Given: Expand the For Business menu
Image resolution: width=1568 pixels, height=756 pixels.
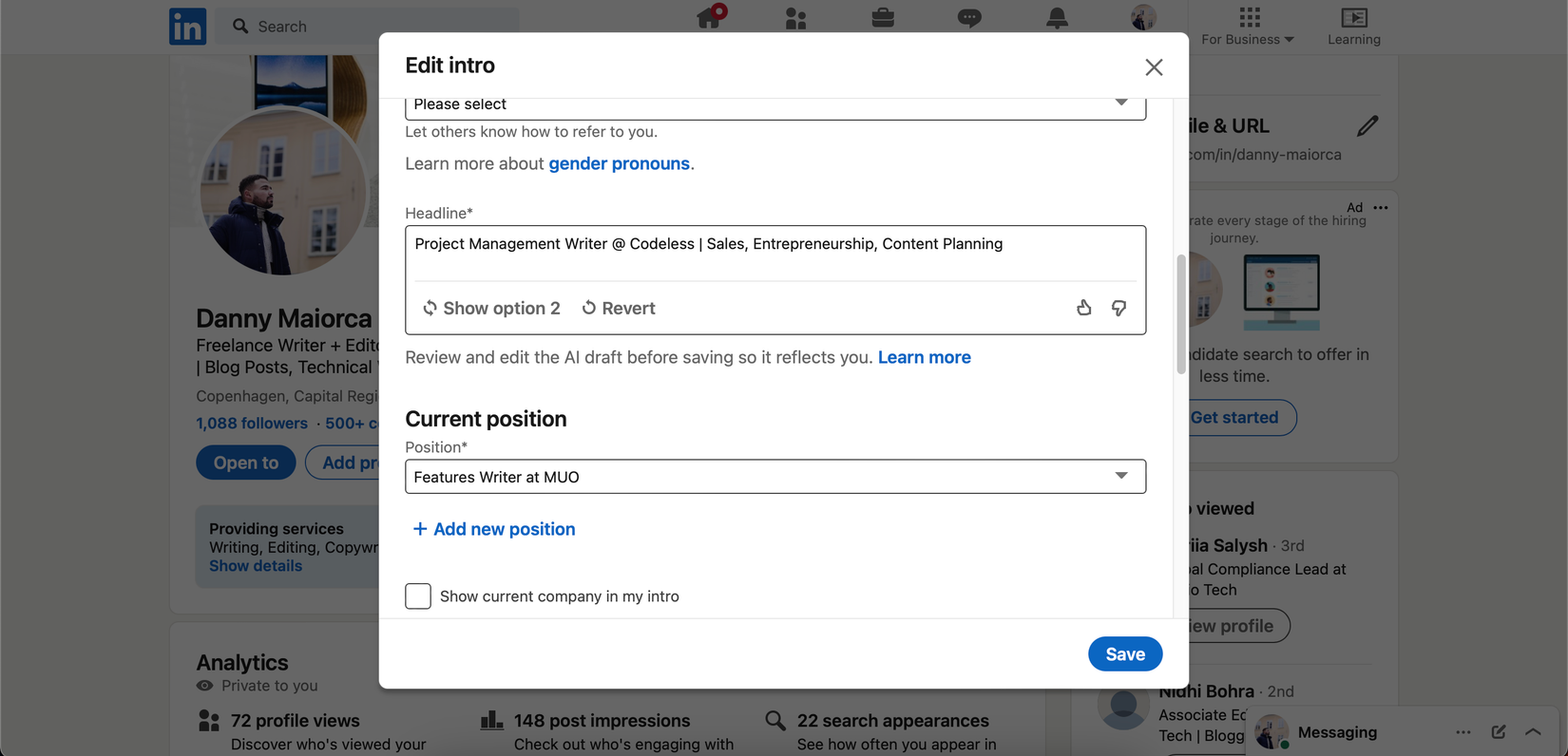Looking at the screenshot, I should pyautogui.click(x=1248, y=26).
